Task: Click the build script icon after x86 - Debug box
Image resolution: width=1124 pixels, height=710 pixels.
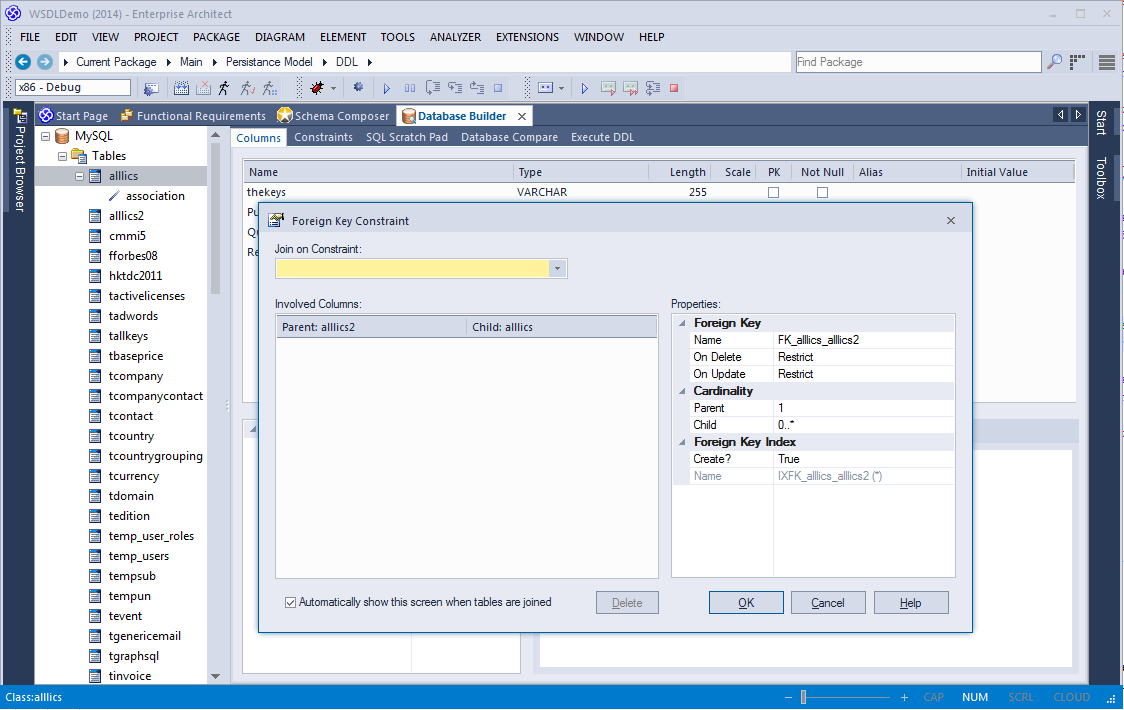Action: tap(151, 88)
